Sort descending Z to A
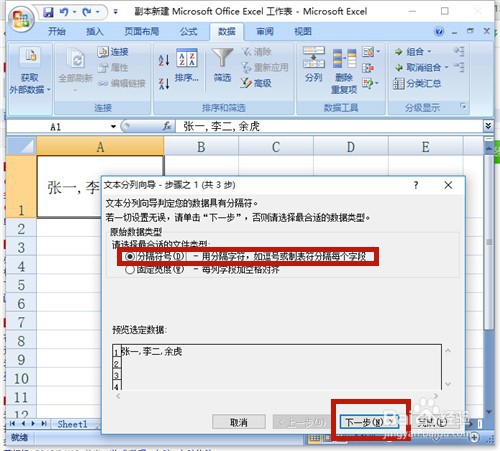 pos(164,83)
